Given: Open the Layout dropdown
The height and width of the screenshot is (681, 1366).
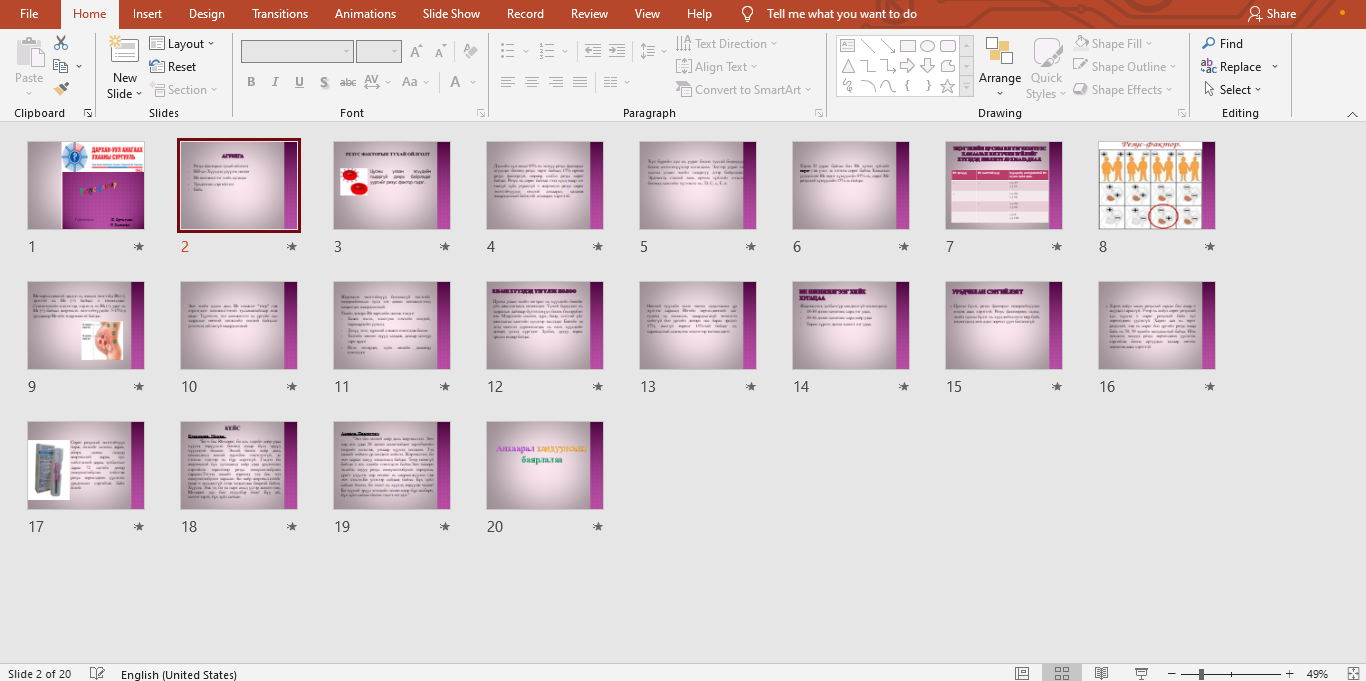Looking at the screenshot, I should [x=184, y=43].
